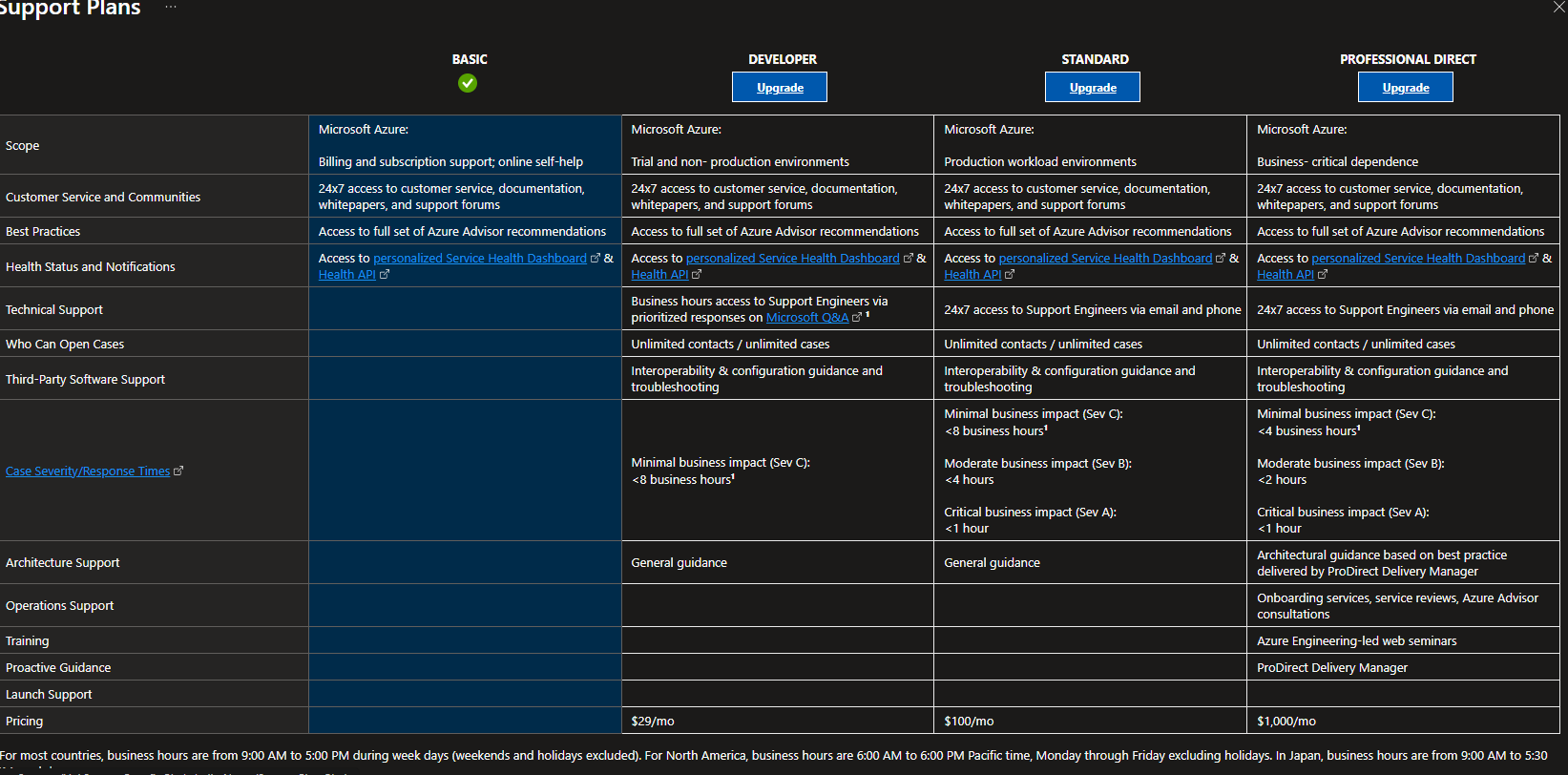Select the BASIC column heading

(470, 59)
